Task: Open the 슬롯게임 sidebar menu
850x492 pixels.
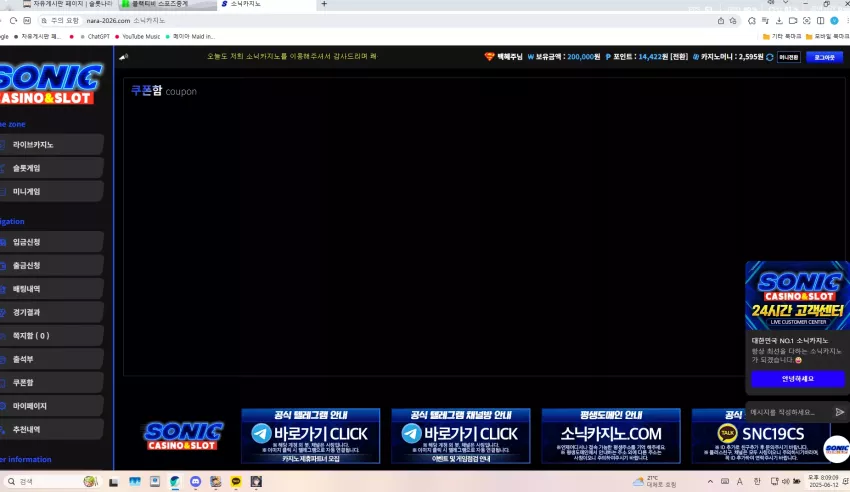Action: [x=51, y=168]
